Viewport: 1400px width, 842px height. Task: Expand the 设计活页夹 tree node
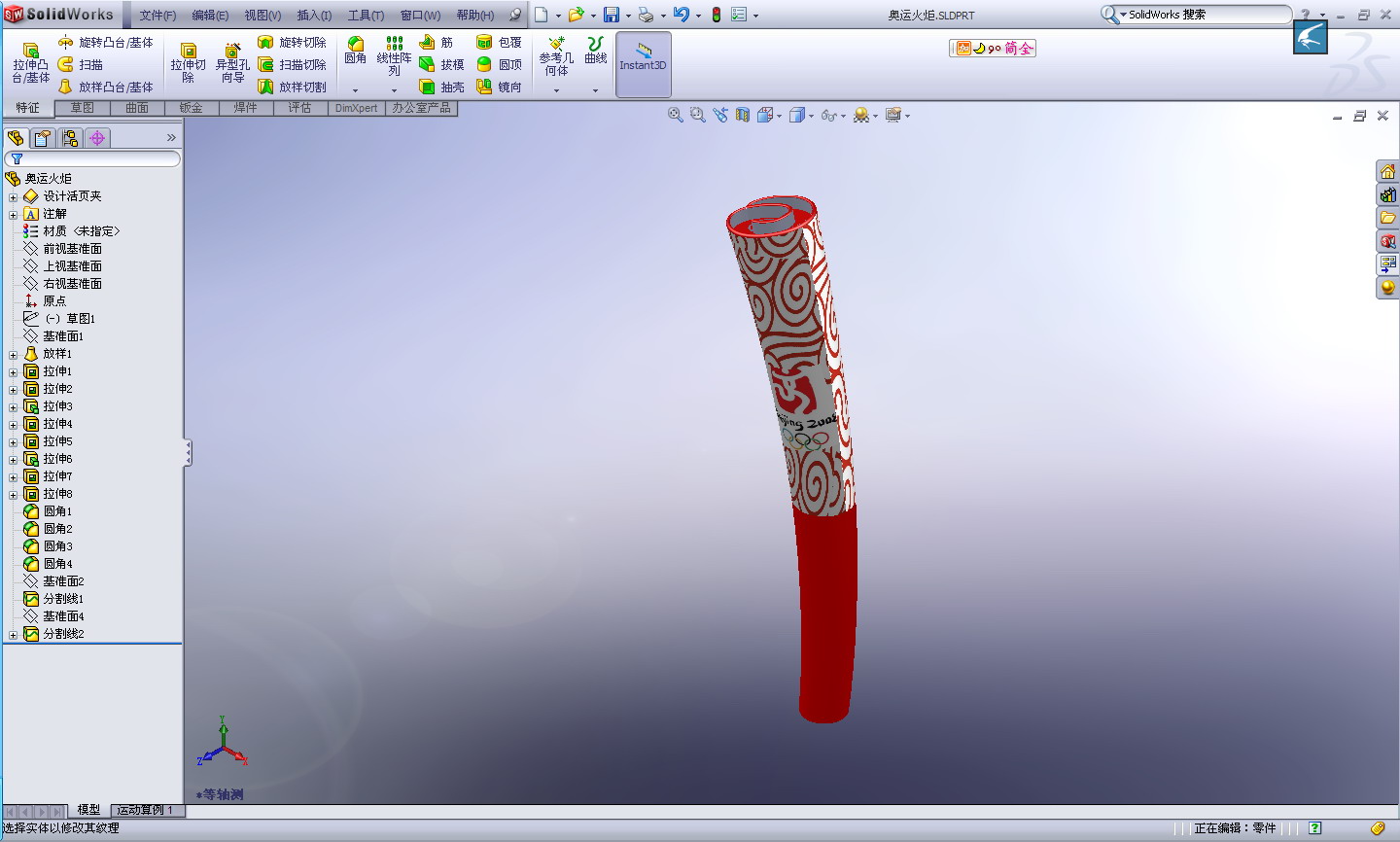click(13, 196)
